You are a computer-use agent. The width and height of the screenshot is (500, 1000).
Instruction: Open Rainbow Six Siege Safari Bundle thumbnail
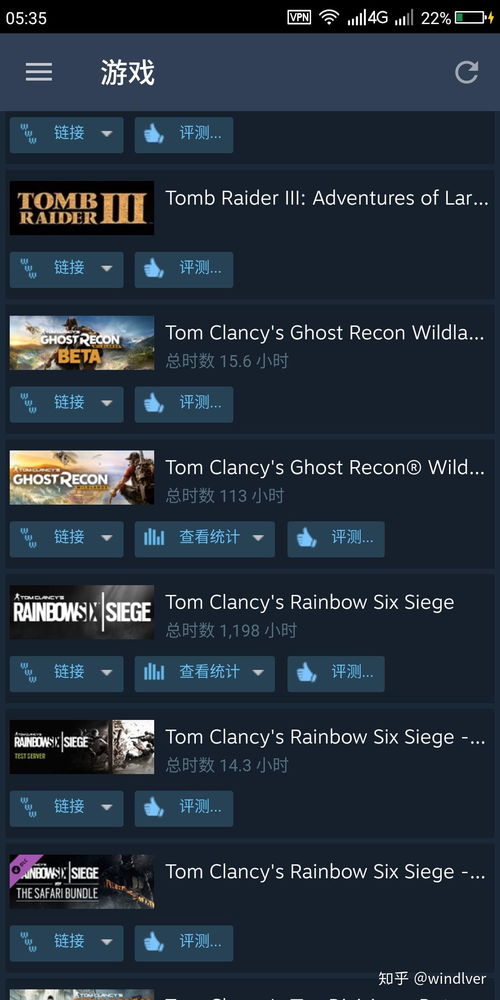[82, 881]
